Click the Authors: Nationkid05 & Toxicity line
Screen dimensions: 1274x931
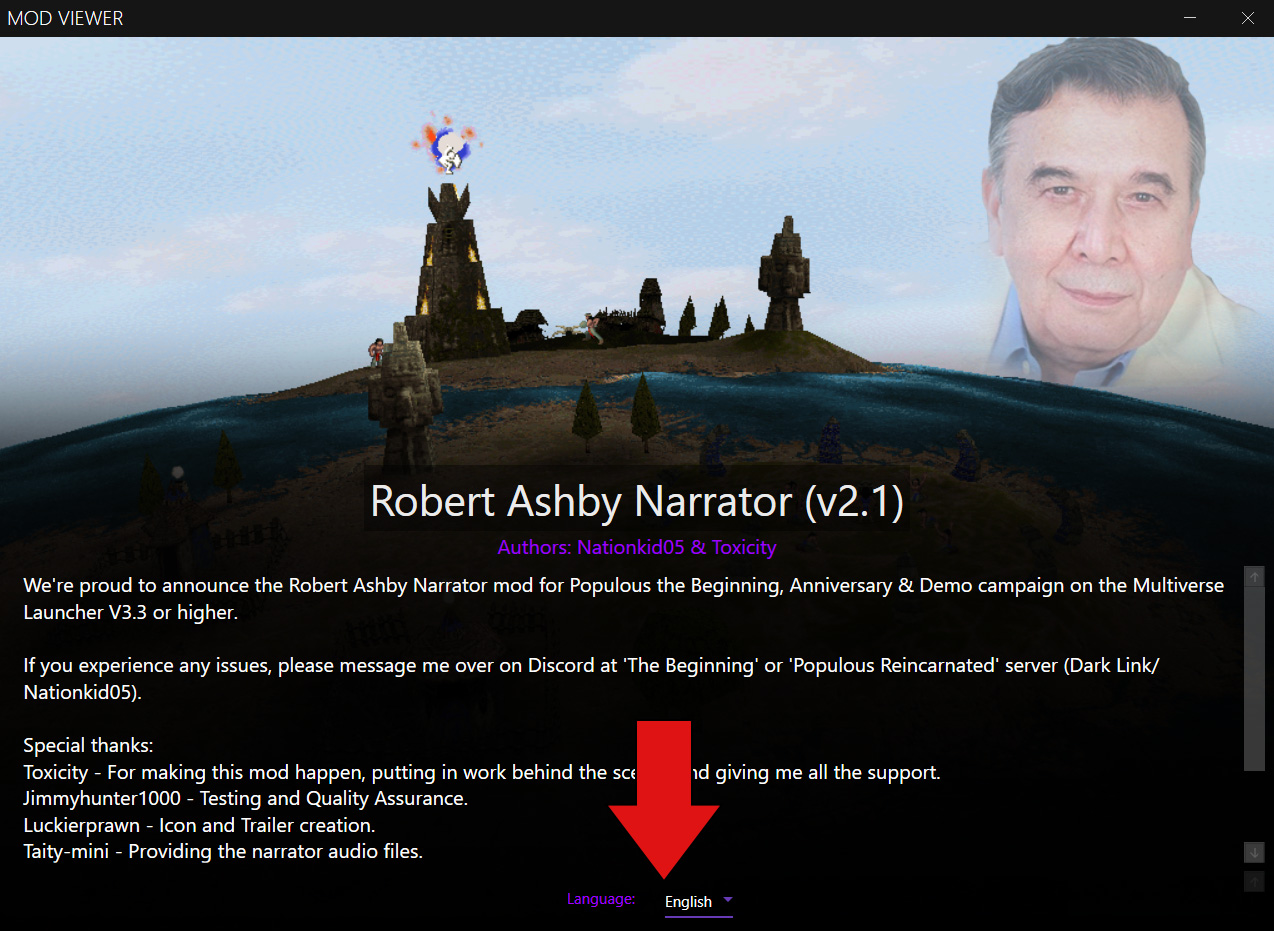pos(637,547)
